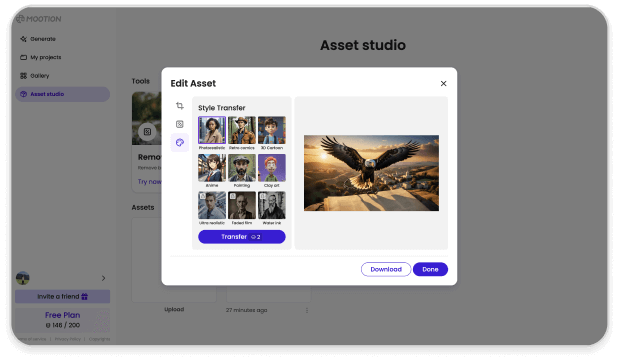Pick the 3D Cartoon style

click(272, 130)
